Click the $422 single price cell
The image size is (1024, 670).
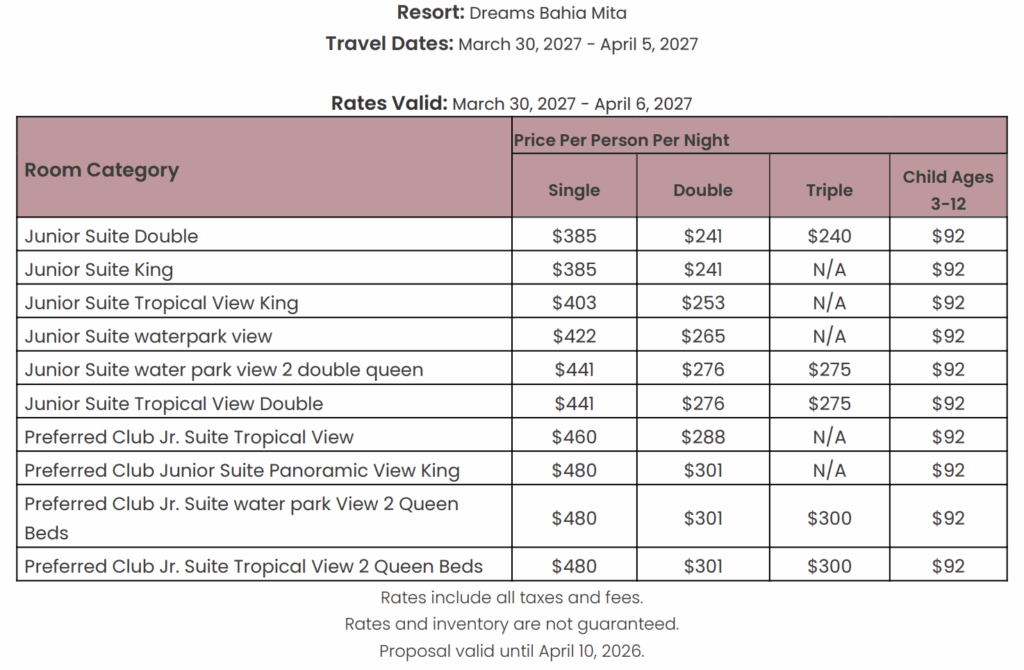click(574, 336)
